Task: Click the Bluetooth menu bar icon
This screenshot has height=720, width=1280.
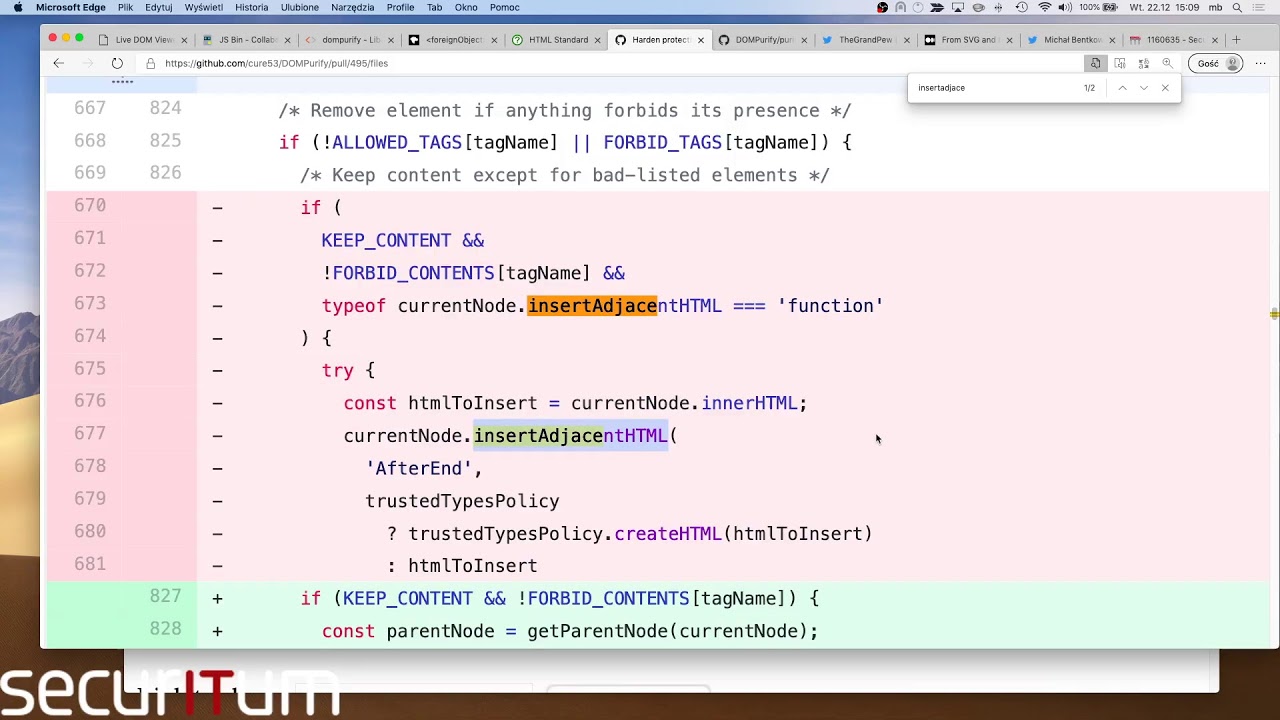Action: coord(998,7)
